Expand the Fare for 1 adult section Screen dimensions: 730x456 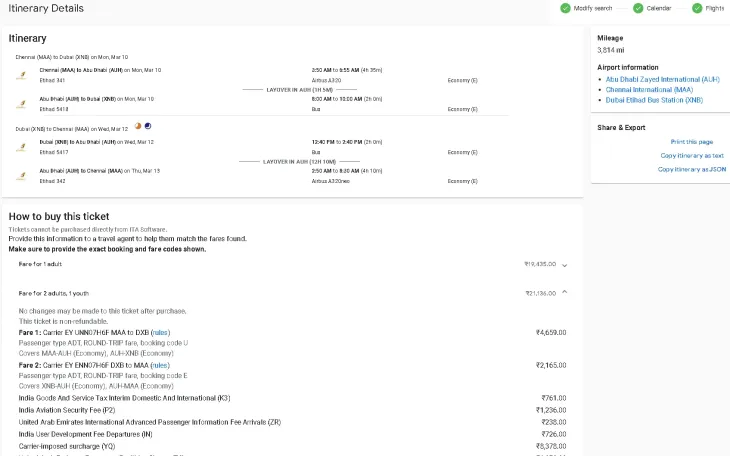point(565,265)
